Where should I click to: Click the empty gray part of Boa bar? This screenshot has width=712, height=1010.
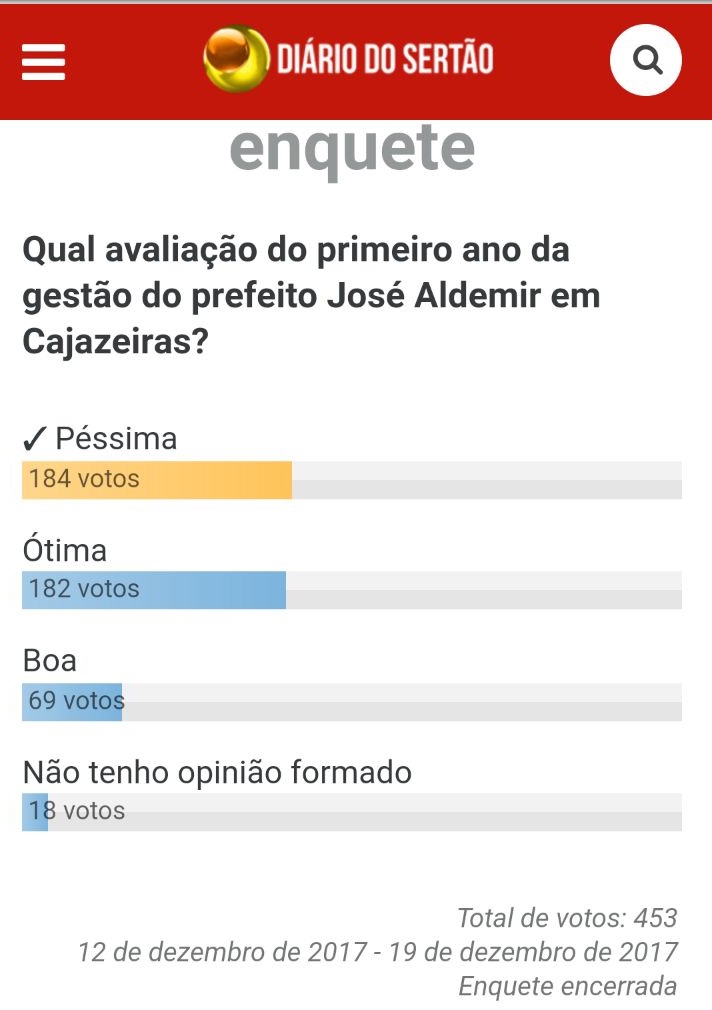[401, 701]
